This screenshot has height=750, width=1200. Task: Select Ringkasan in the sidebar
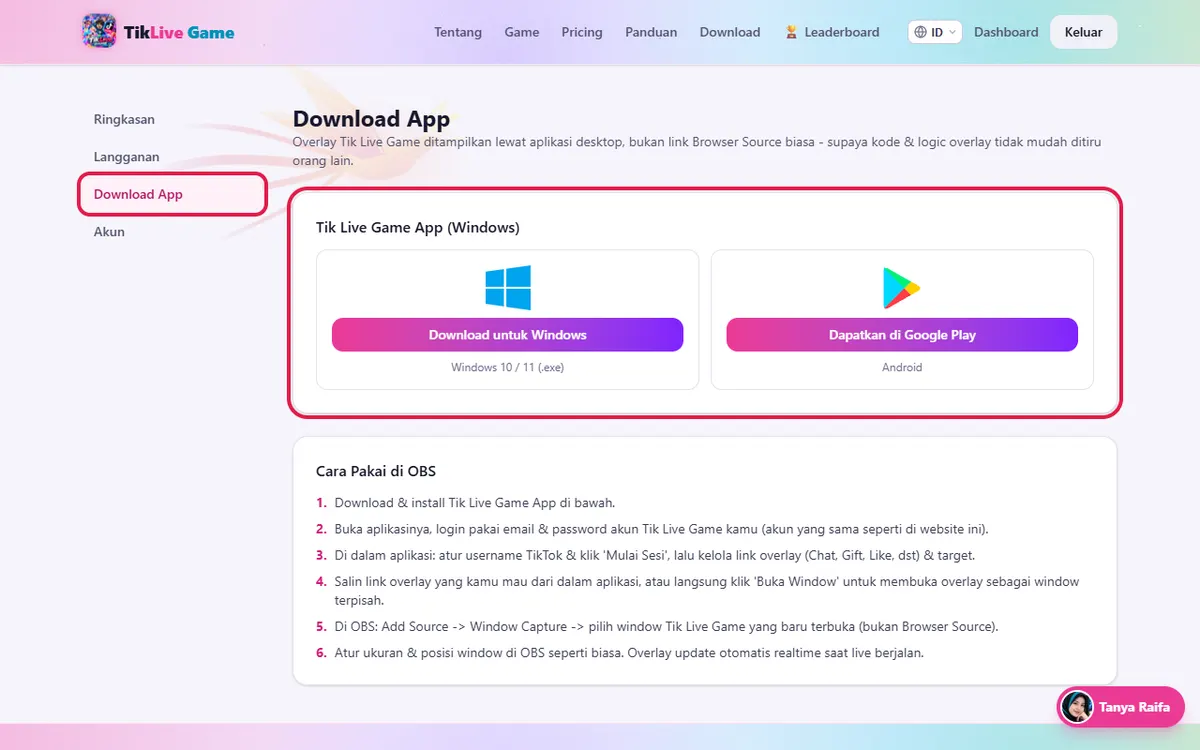(x=172, y=119)
